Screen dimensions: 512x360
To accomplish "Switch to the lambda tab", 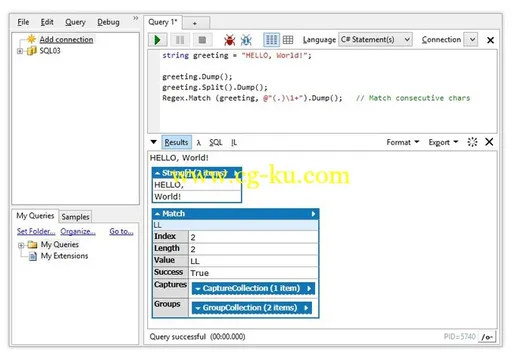I will [199, 143].
